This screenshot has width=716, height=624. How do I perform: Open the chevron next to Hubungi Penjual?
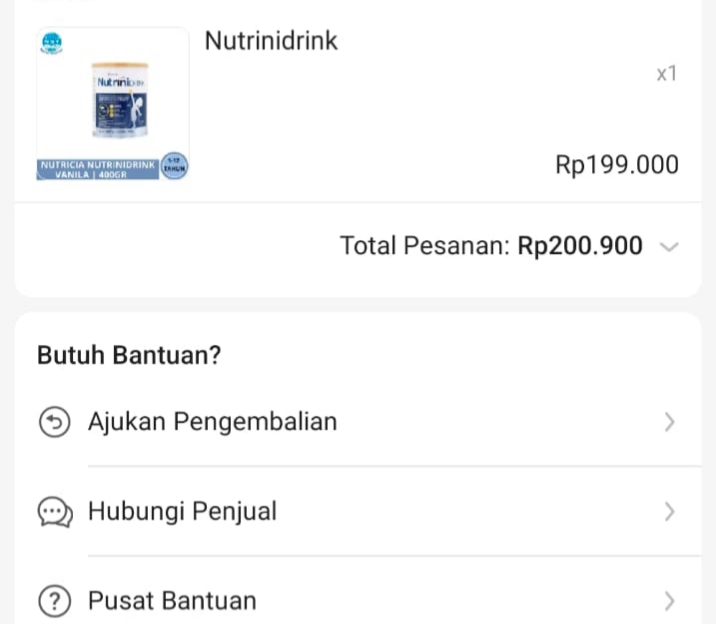[670, 513]
